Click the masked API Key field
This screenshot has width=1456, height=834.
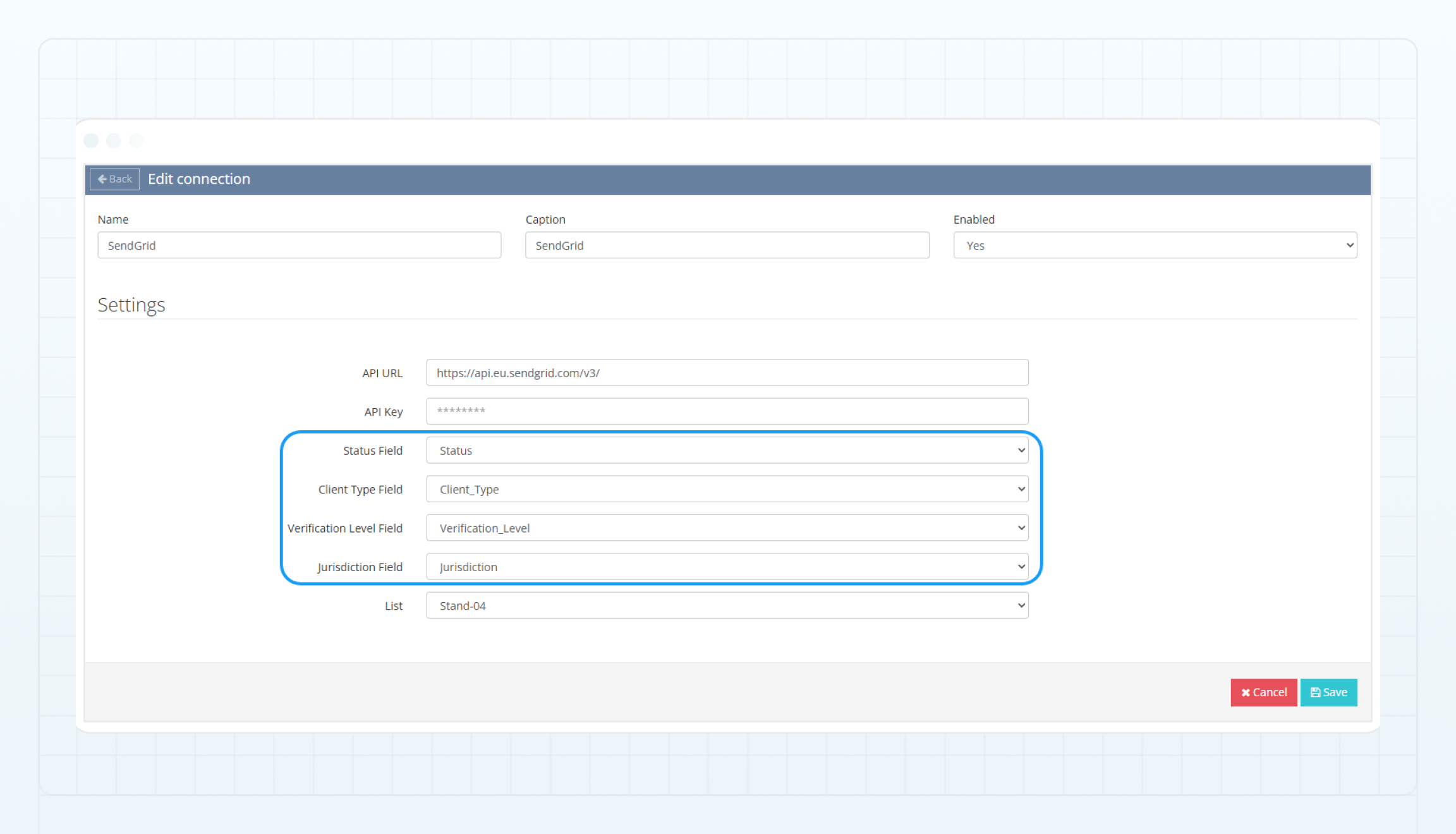tap(727, 411)
